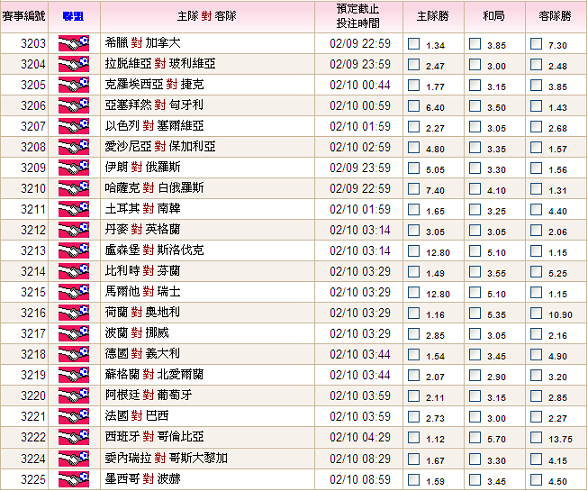Click the league icon for match 3213

[74, 251]
